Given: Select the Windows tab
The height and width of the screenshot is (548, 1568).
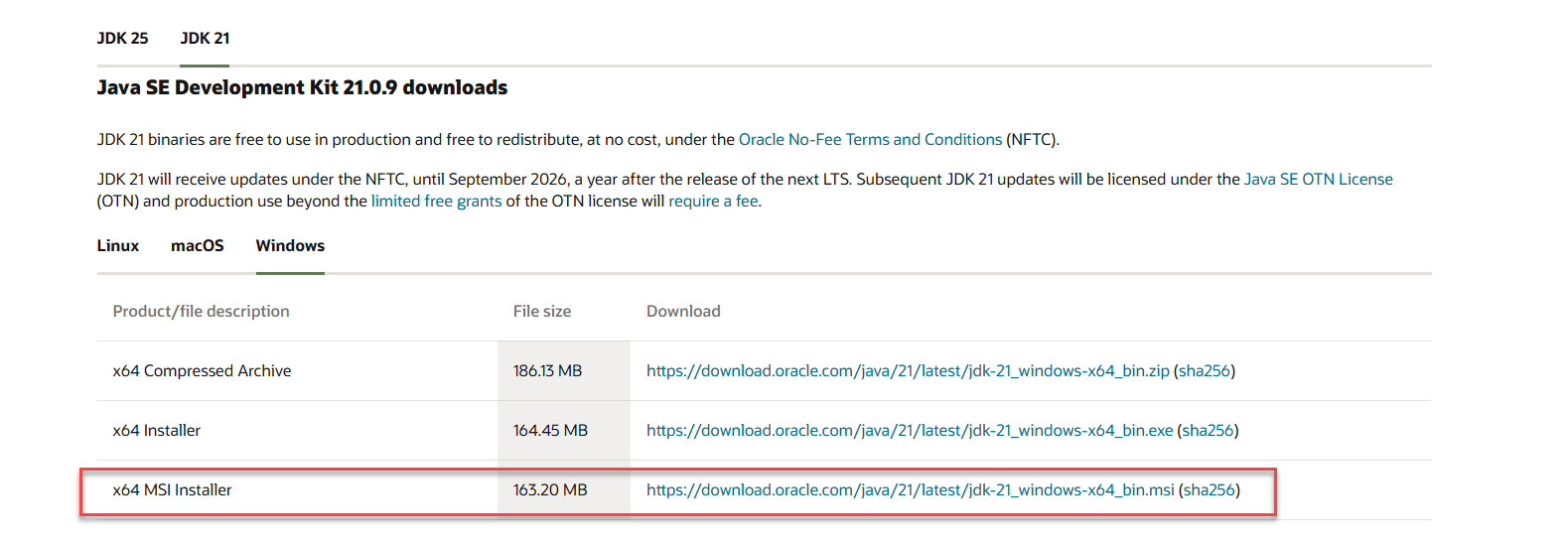Looking at the screenshot, I should (x=290, y=246).
